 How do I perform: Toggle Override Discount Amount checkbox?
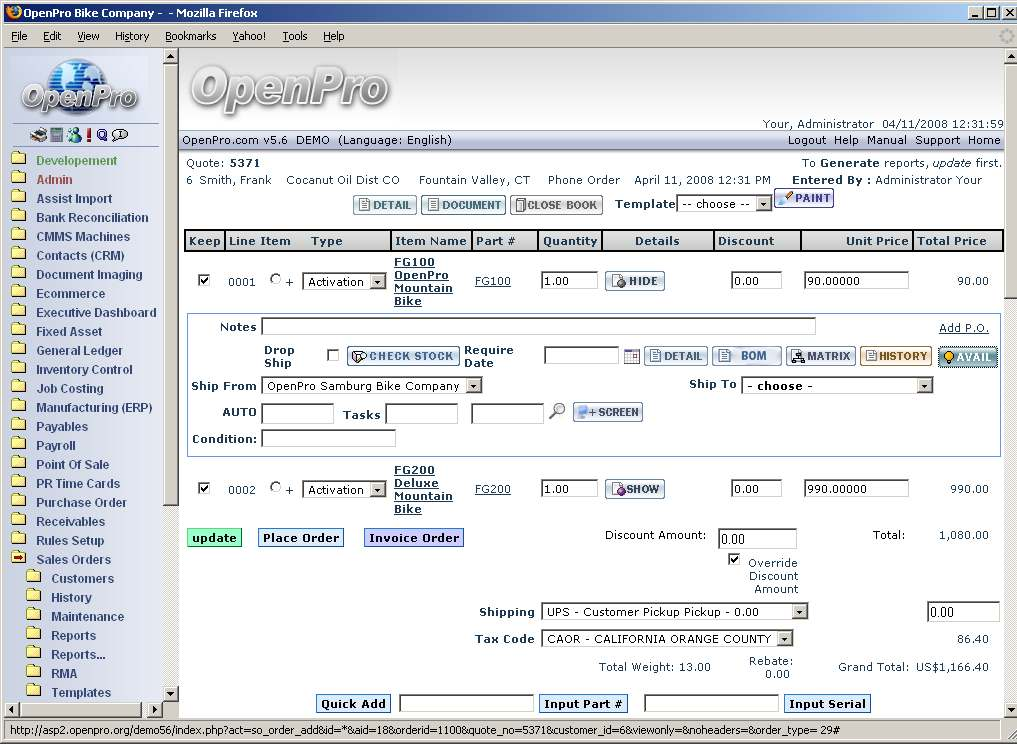point(735,560)
